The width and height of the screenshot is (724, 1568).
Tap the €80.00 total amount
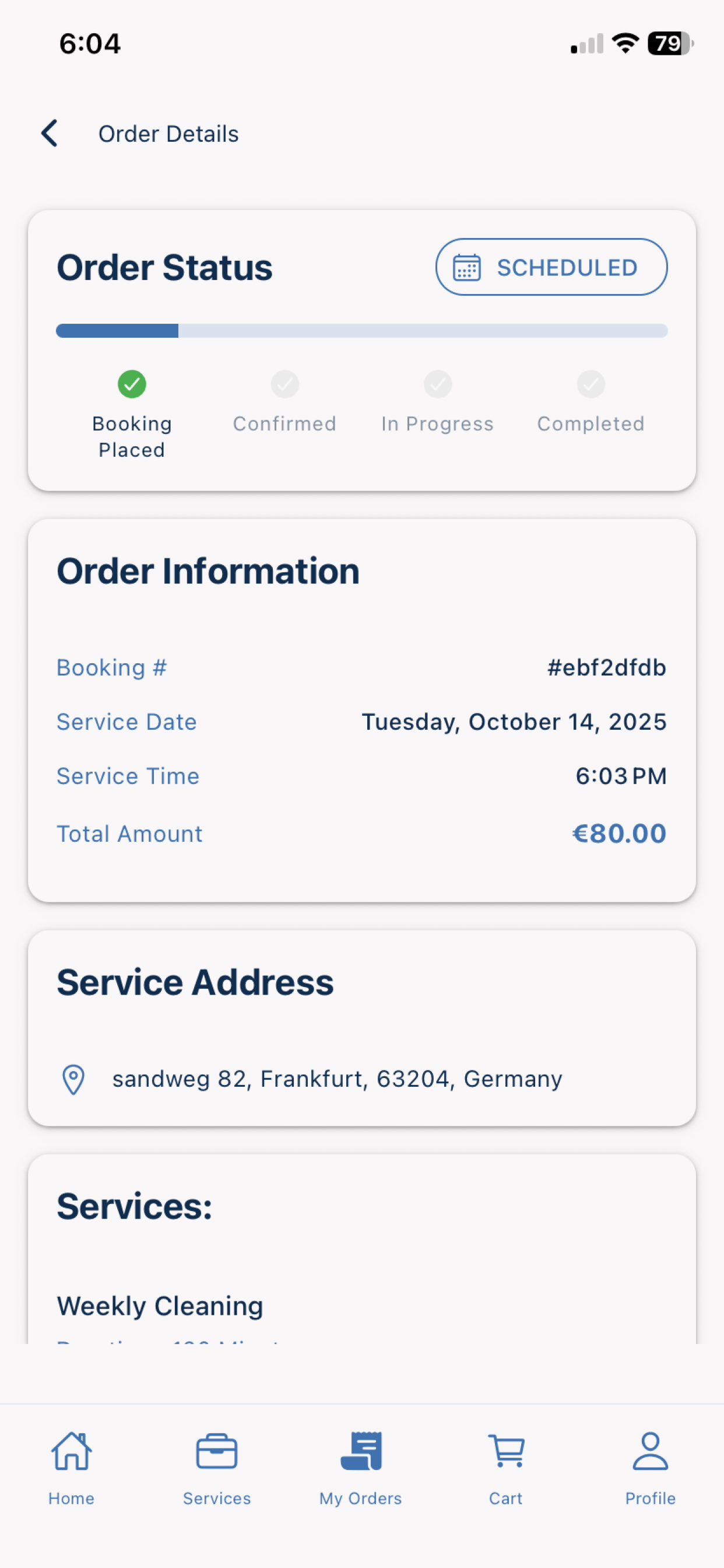(x=618, y=834)
